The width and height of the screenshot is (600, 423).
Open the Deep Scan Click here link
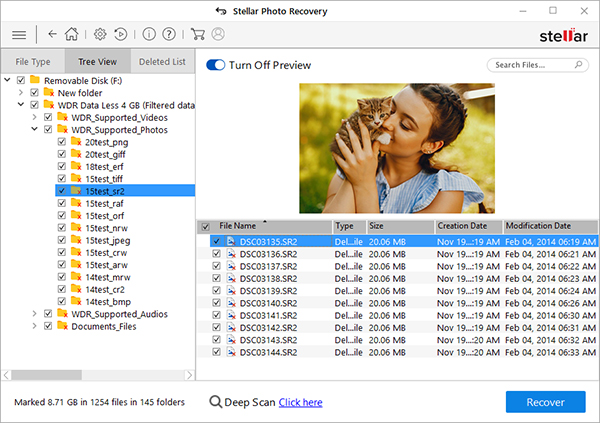[300, 402]
